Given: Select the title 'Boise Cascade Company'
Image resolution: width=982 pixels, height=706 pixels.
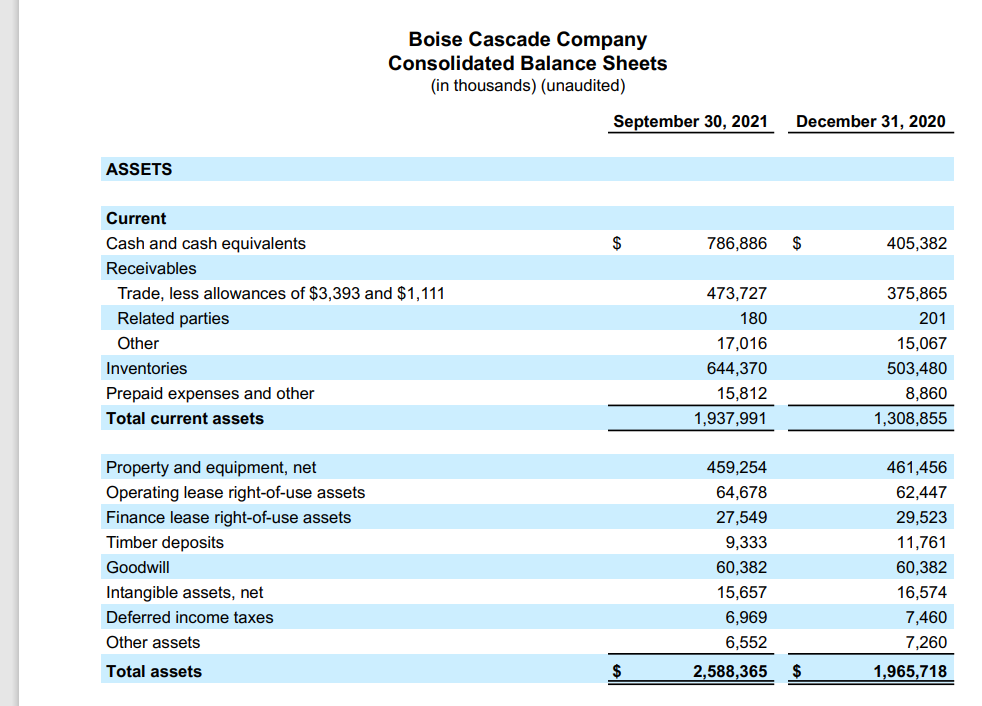Looking at the screenshot, I should point(527,39).
